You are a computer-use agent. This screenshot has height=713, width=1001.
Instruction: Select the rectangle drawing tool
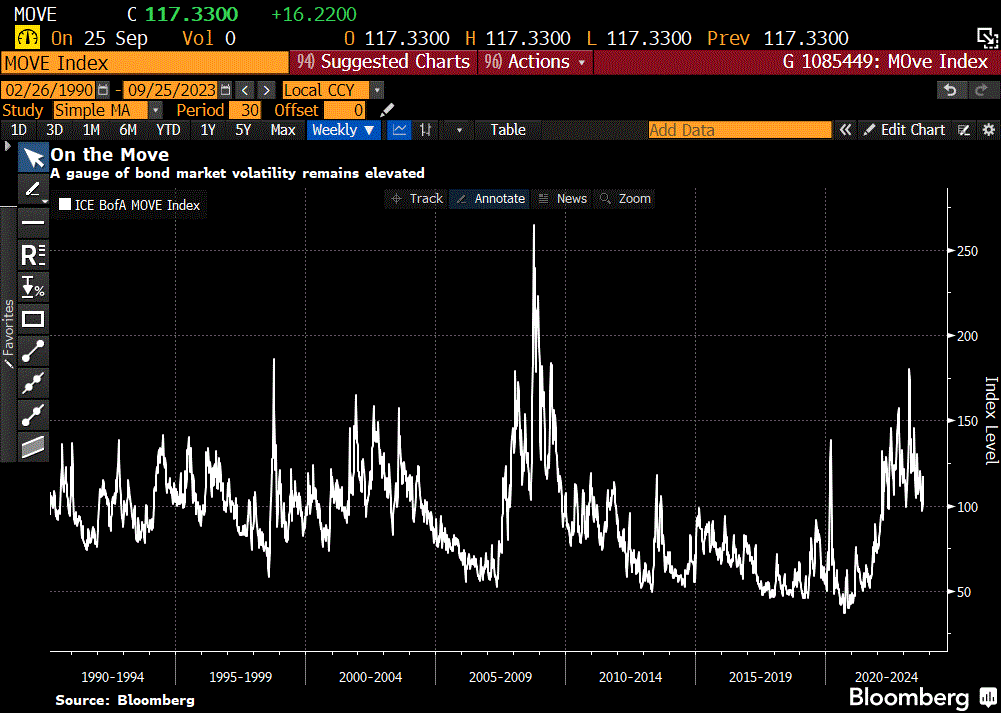pyautogui.click(x=33, y=319)
